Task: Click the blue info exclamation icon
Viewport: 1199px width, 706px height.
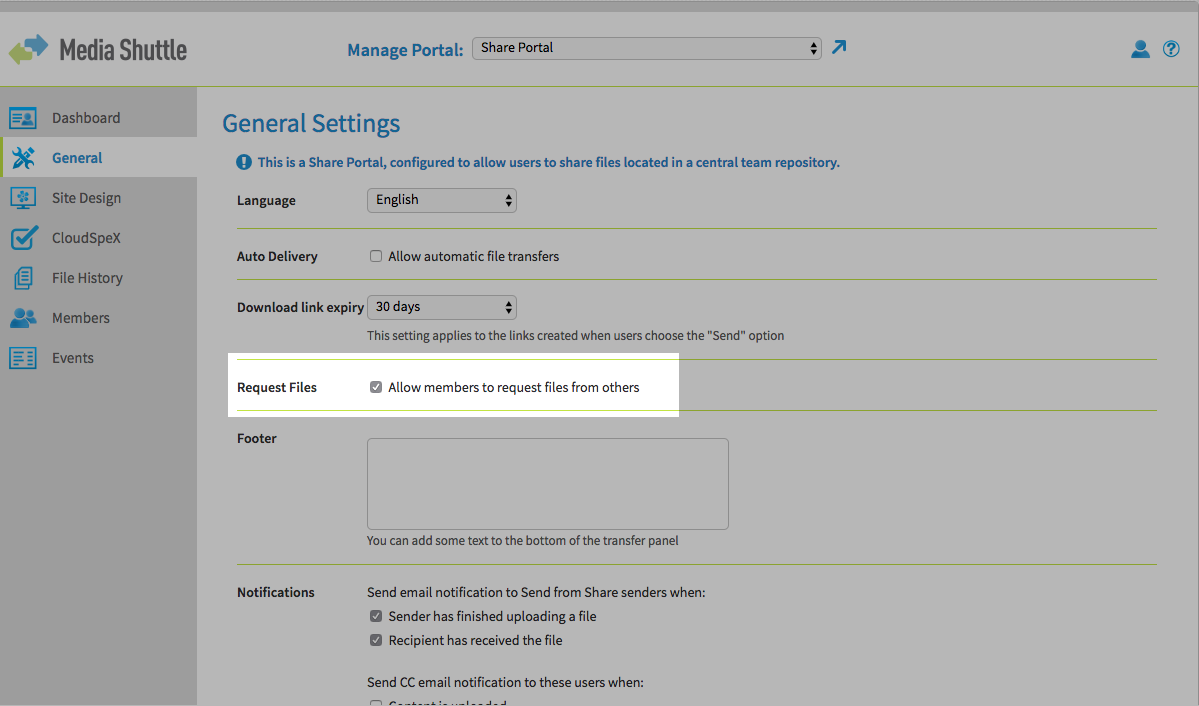Action: 244,162
